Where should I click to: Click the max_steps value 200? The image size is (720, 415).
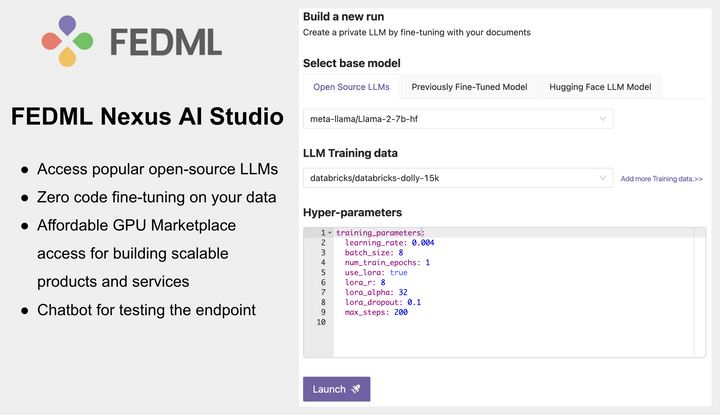[x=401, y=312]
